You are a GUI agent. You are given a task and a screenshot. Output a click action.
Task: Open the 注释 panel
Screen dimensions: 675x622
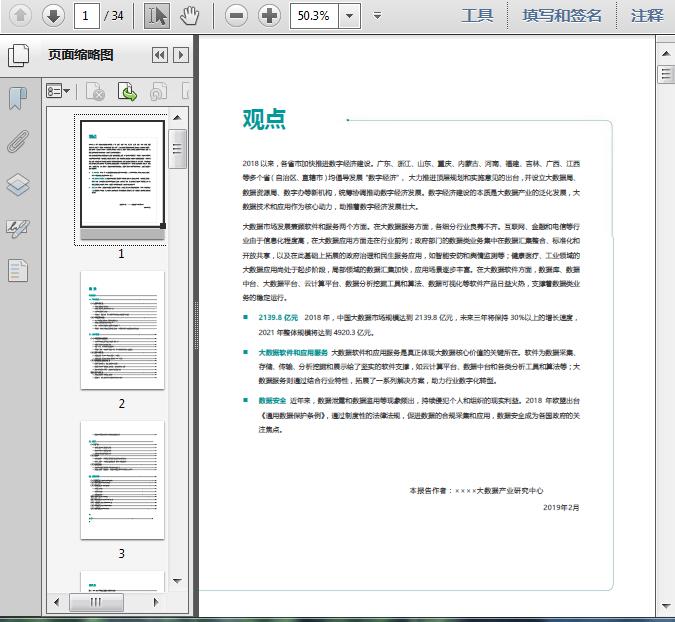647,16
